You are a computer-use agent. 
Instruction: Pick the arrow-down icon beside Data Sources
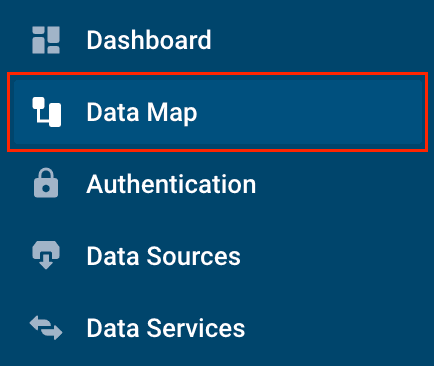click(x=46, y=255)
